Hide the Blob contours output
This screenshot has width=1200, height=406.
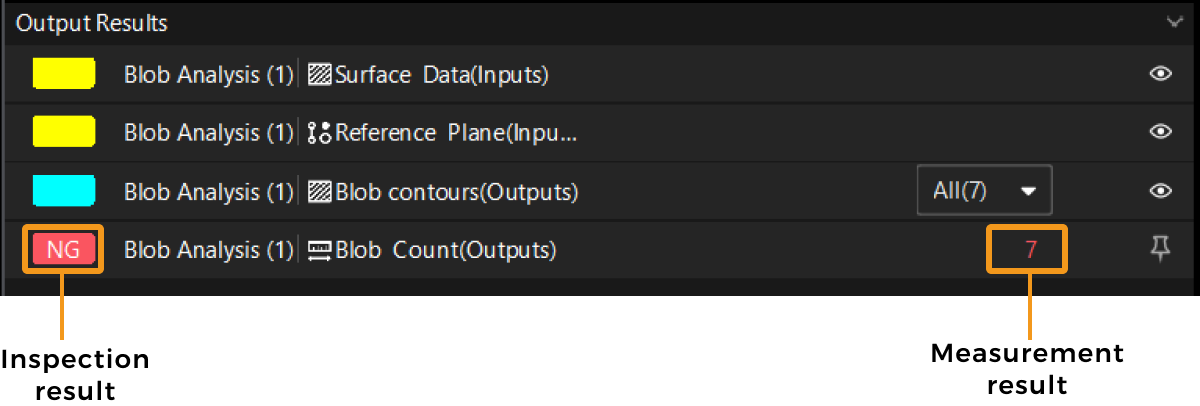tap(1160, 191)
